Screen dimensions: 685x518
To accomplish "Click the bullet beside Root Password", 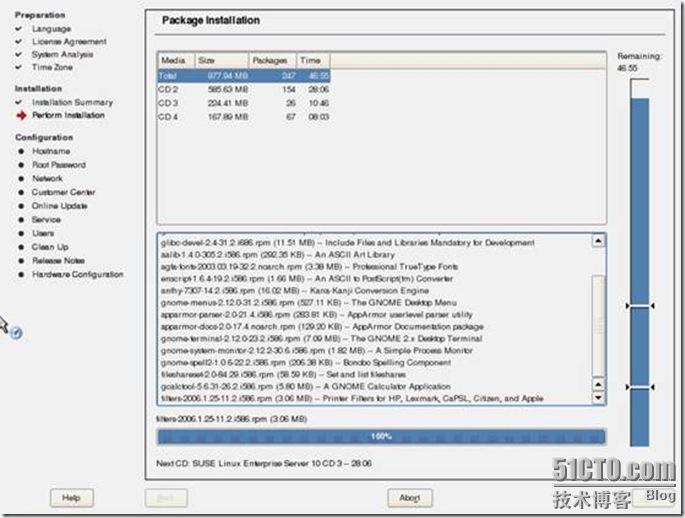I will (21, 165).
